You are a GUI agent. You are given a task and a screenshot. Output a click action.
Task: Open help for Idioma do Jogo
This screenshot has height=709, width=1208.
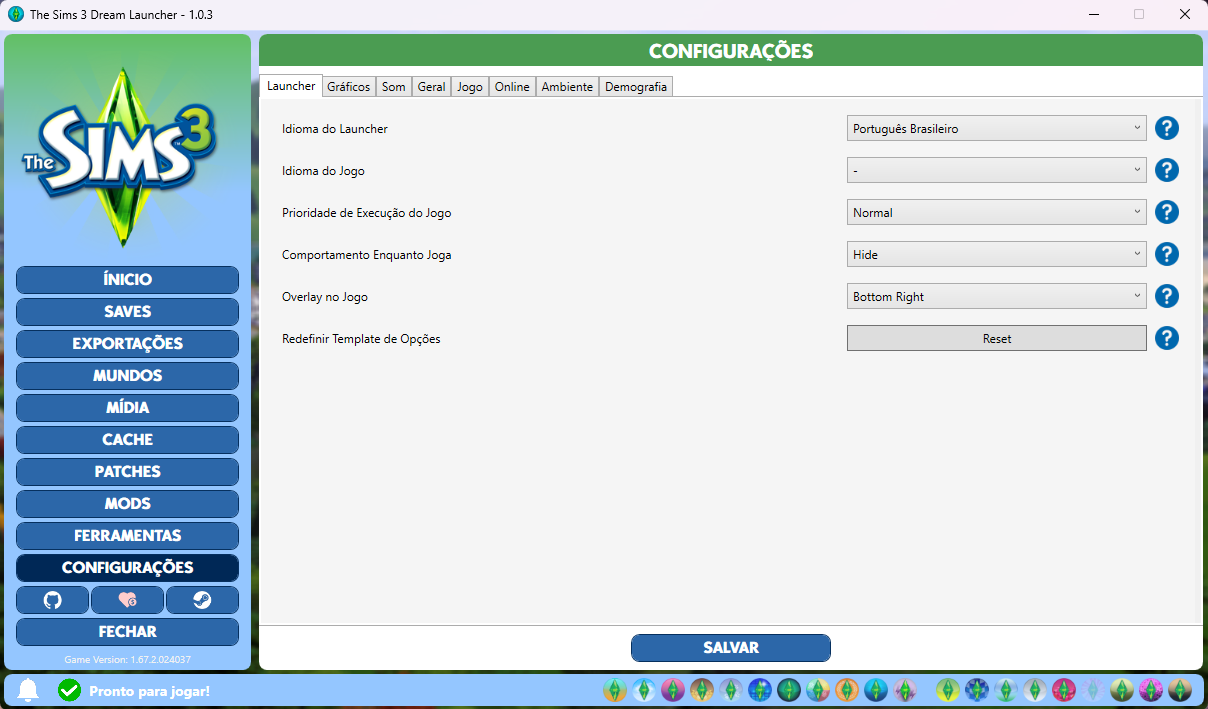click(1167, 170)
